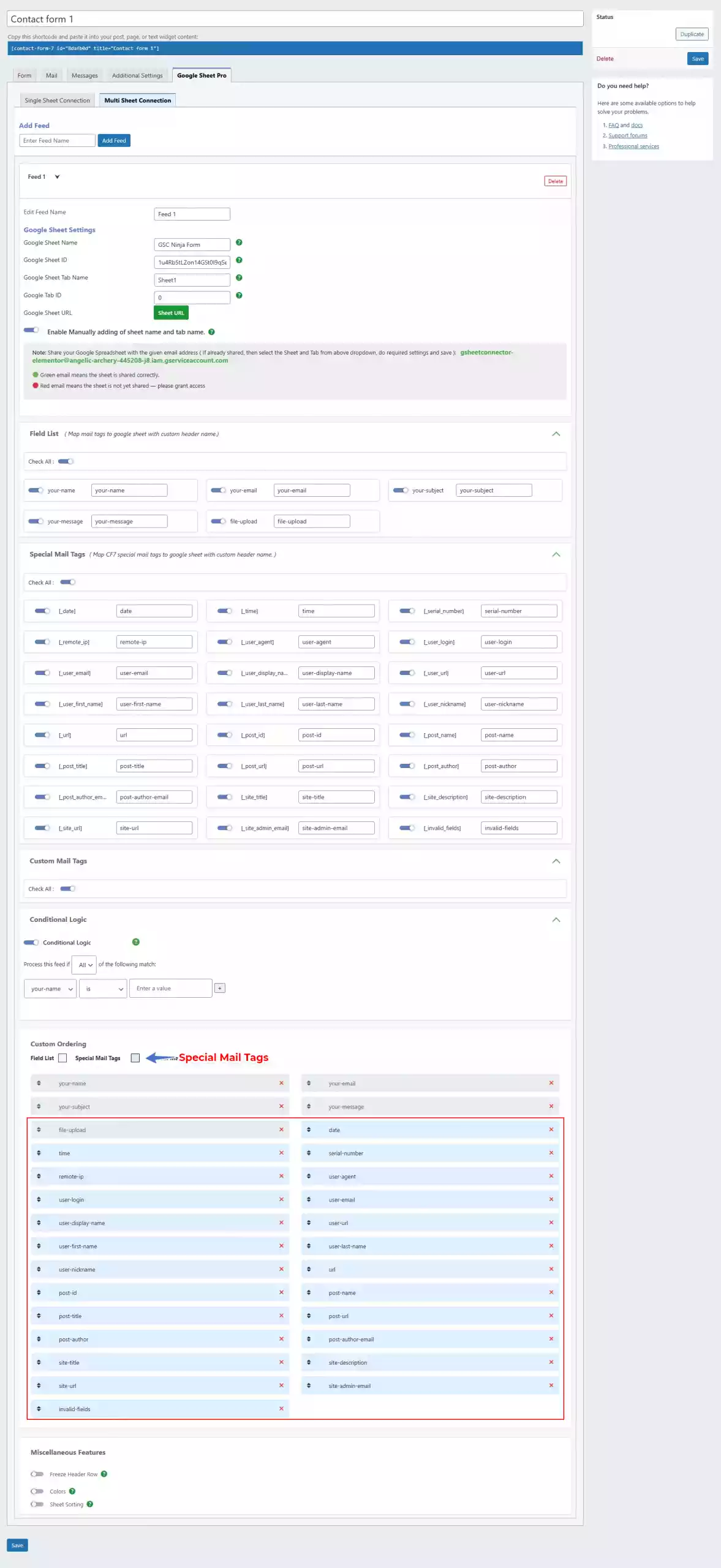Click help icon beside Google Tab ID
Screen dimensions: 721x1568
point(239,295)
